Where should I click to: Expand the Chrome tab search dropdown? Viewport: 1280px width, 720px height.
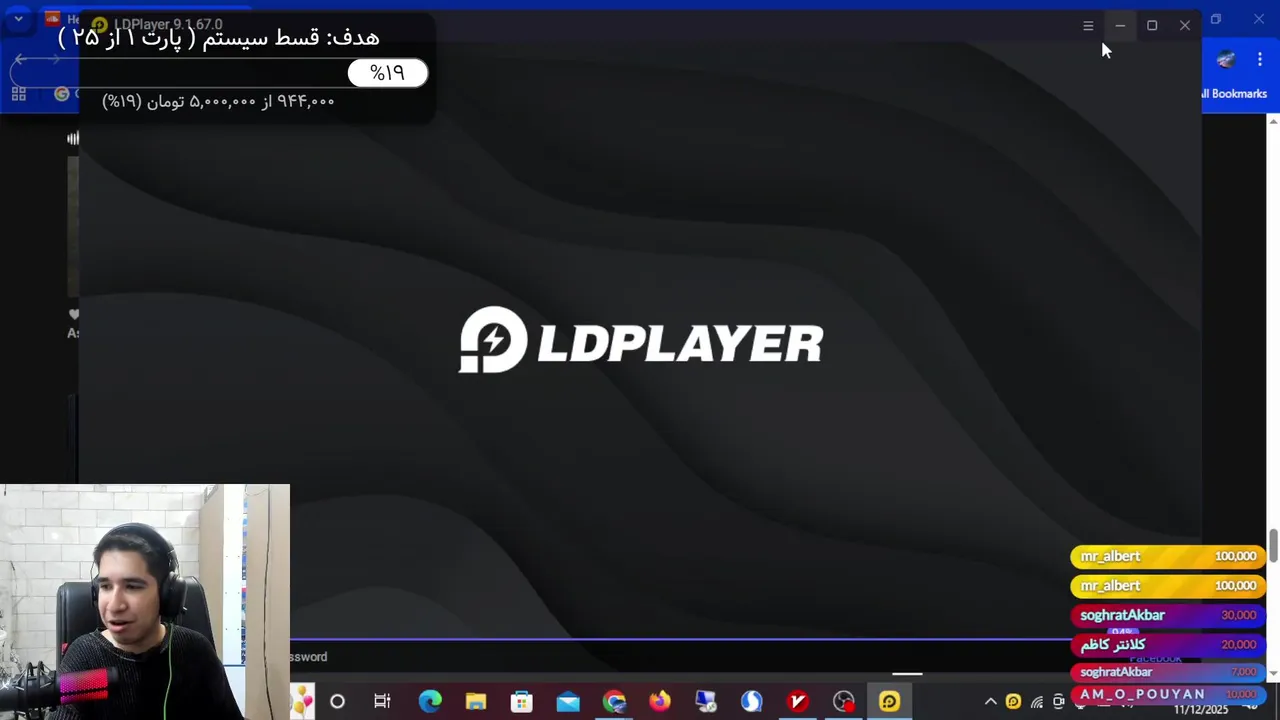coord(18,19)
